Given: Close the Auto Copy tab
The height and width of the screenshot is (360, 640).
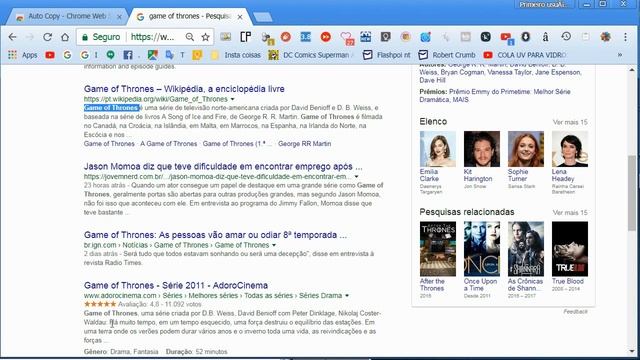Looking at the screenshot, I should (119, 17).
